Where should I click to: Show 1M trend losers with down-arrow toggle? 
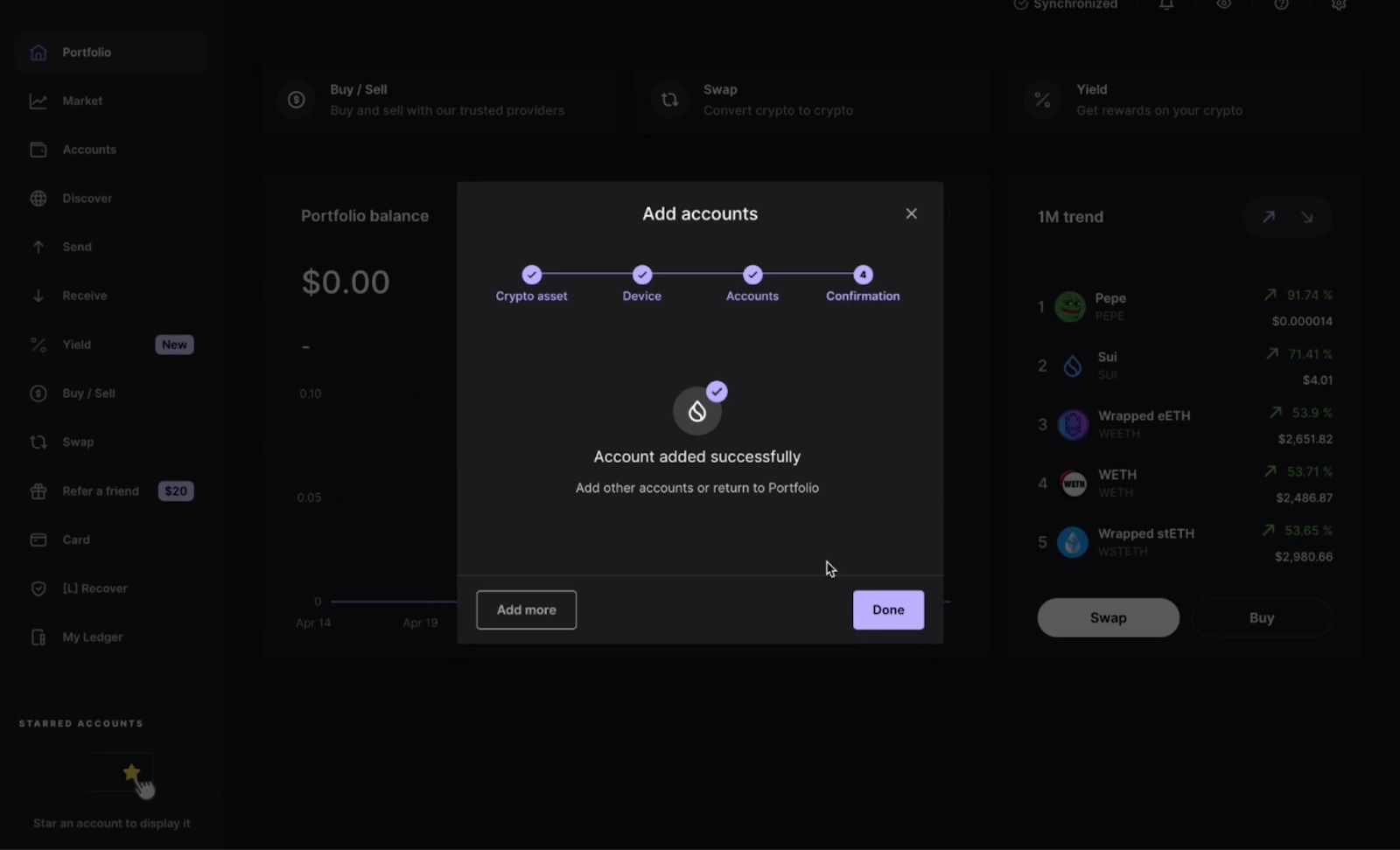[x=1306, y=217]
